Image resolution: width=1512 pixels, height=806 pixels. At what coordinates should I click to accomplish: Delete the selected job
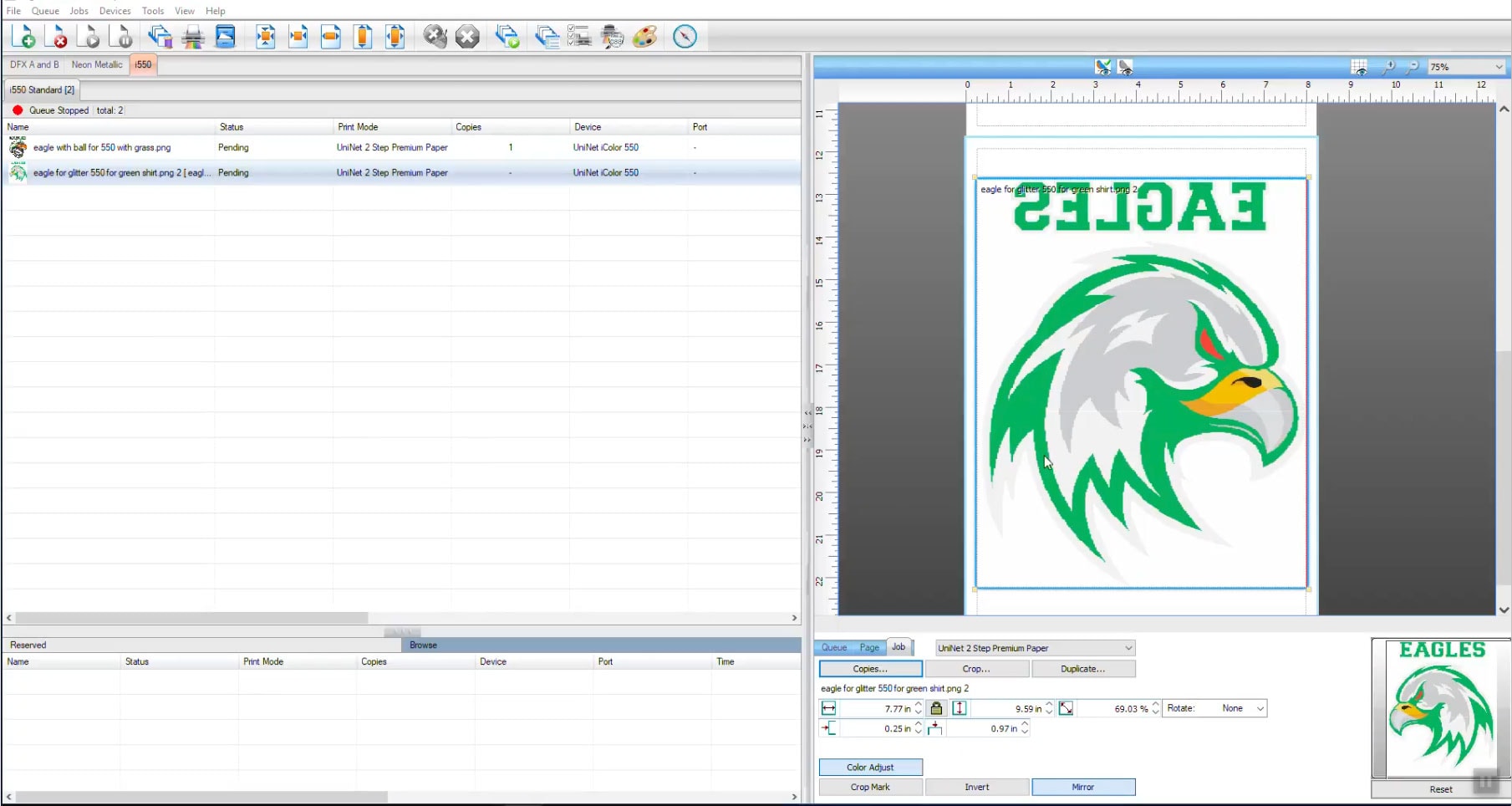pos(58,36)
